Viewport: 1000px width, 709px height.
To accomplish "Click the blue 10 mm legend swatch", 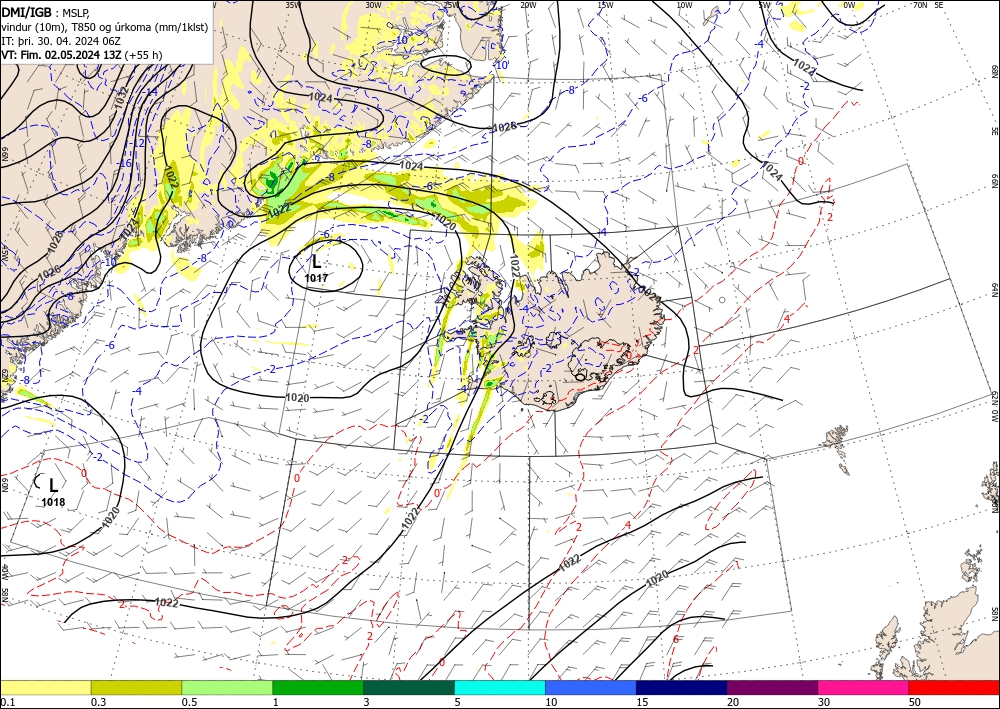I will tap(591, 687).
